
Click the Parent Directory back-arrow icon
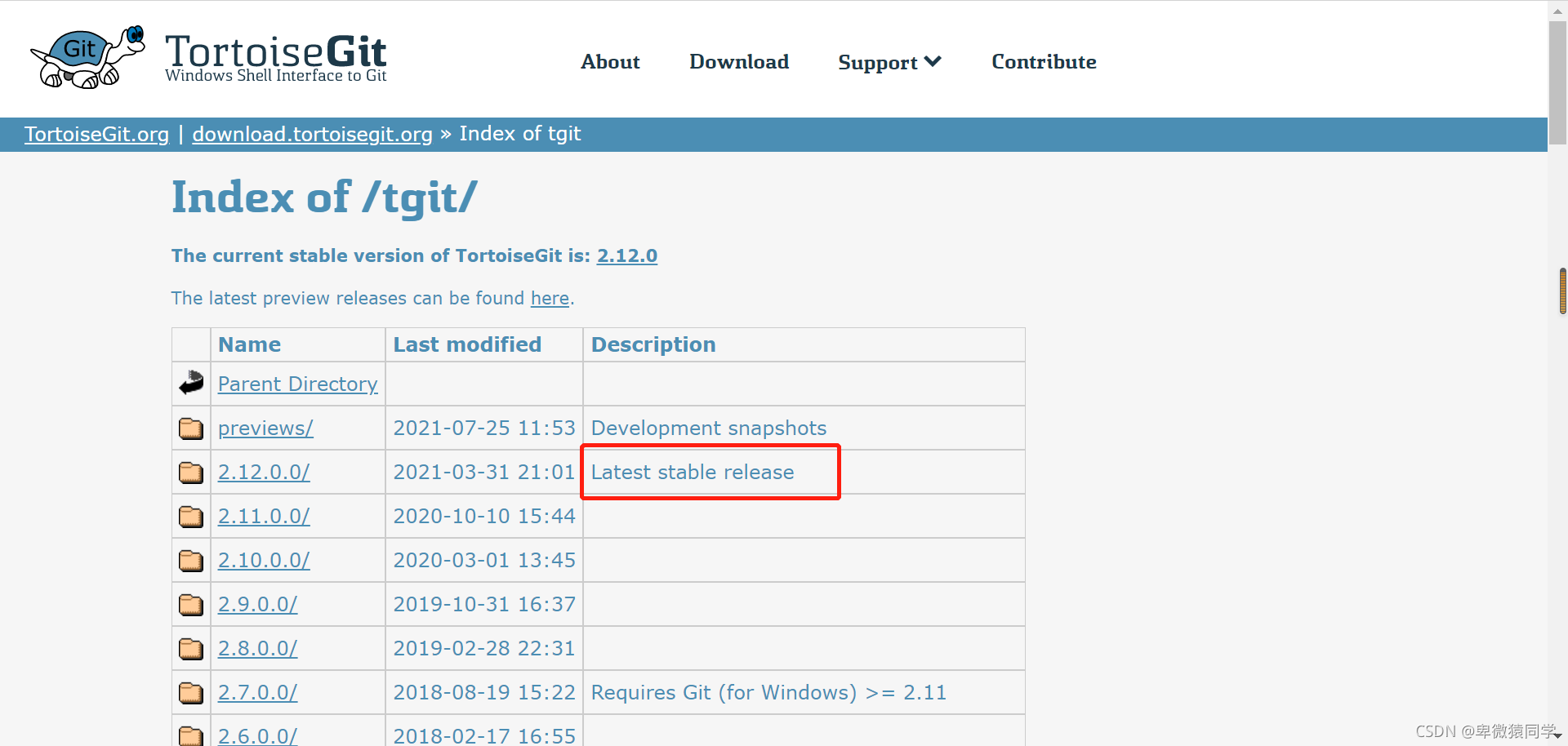point(191,383)
